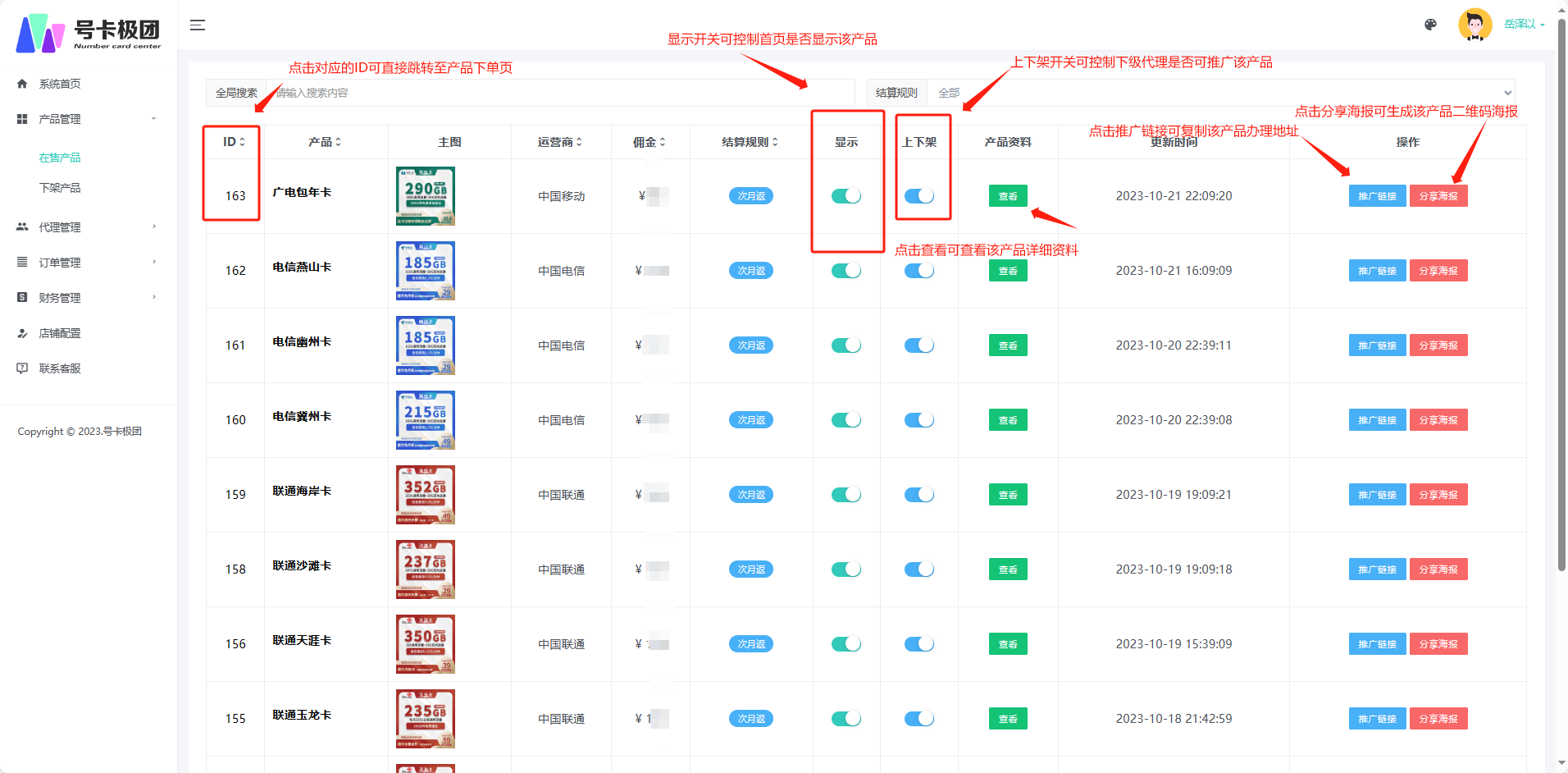Image resolution: width=1568 pixels, height=773 pixels.
Task: Toggle 显示 switch for 电信冀州卡
Action: pos(846,420)
